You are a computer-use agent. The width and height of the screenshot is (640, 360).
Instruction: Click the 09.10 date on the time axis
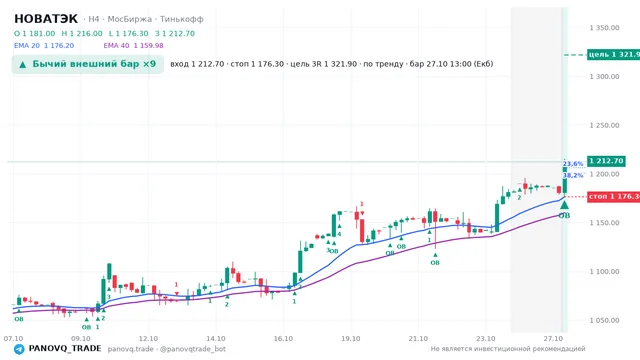80,338
